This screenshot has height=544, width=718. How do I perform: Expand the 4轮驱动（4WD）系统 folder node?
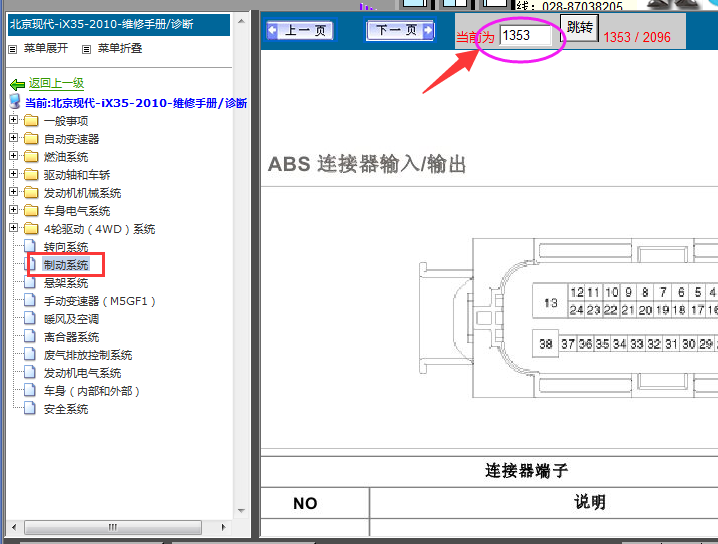[x=13, y=228]
